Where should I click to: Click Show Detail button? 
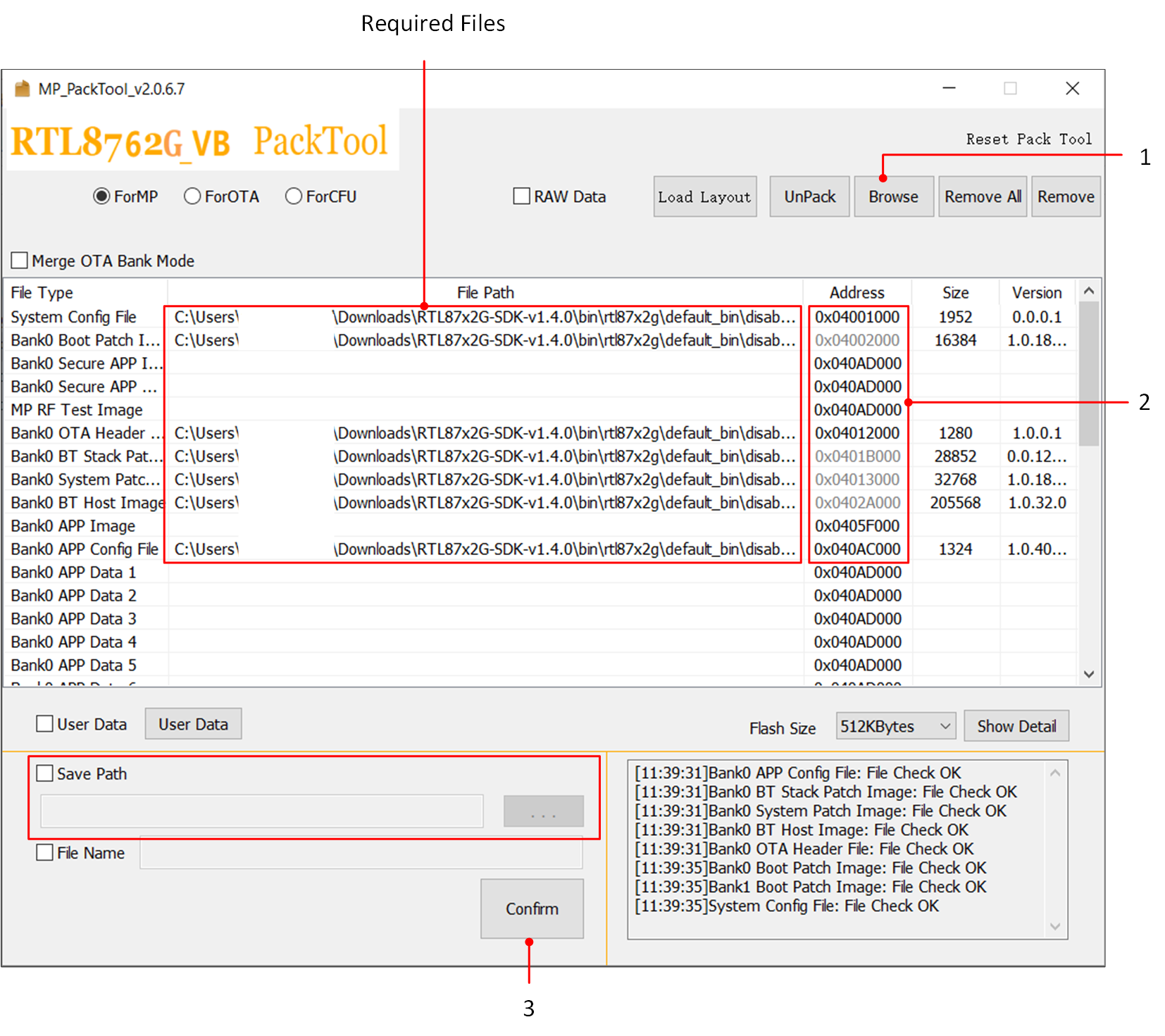[x=1016, y=726]
